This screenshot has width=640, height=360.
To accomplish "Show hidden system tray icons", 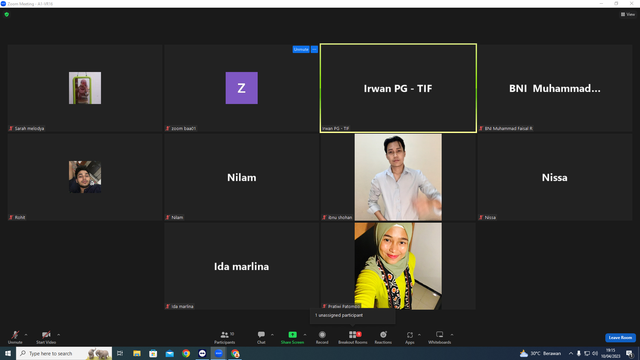I will (x=571, y=353).
